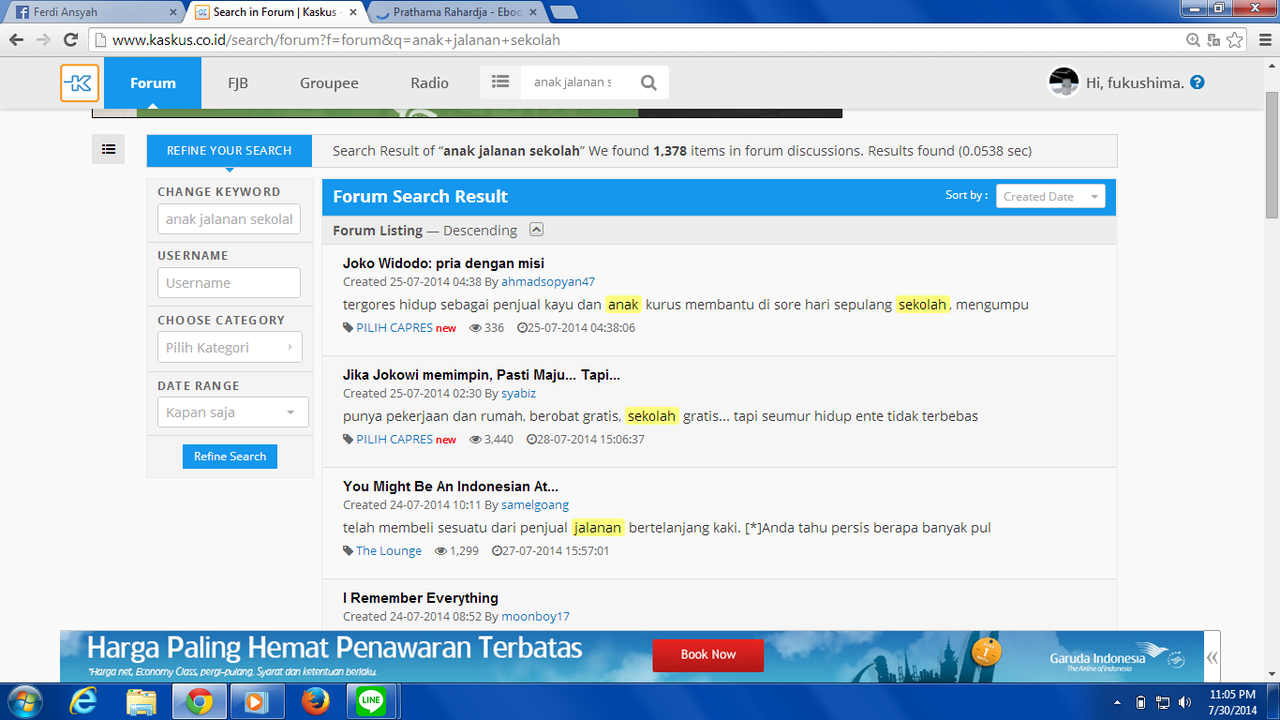Click the fukushima user avatar
The width and height of the screenshot is (1280, 720).
pos(1063,83)
